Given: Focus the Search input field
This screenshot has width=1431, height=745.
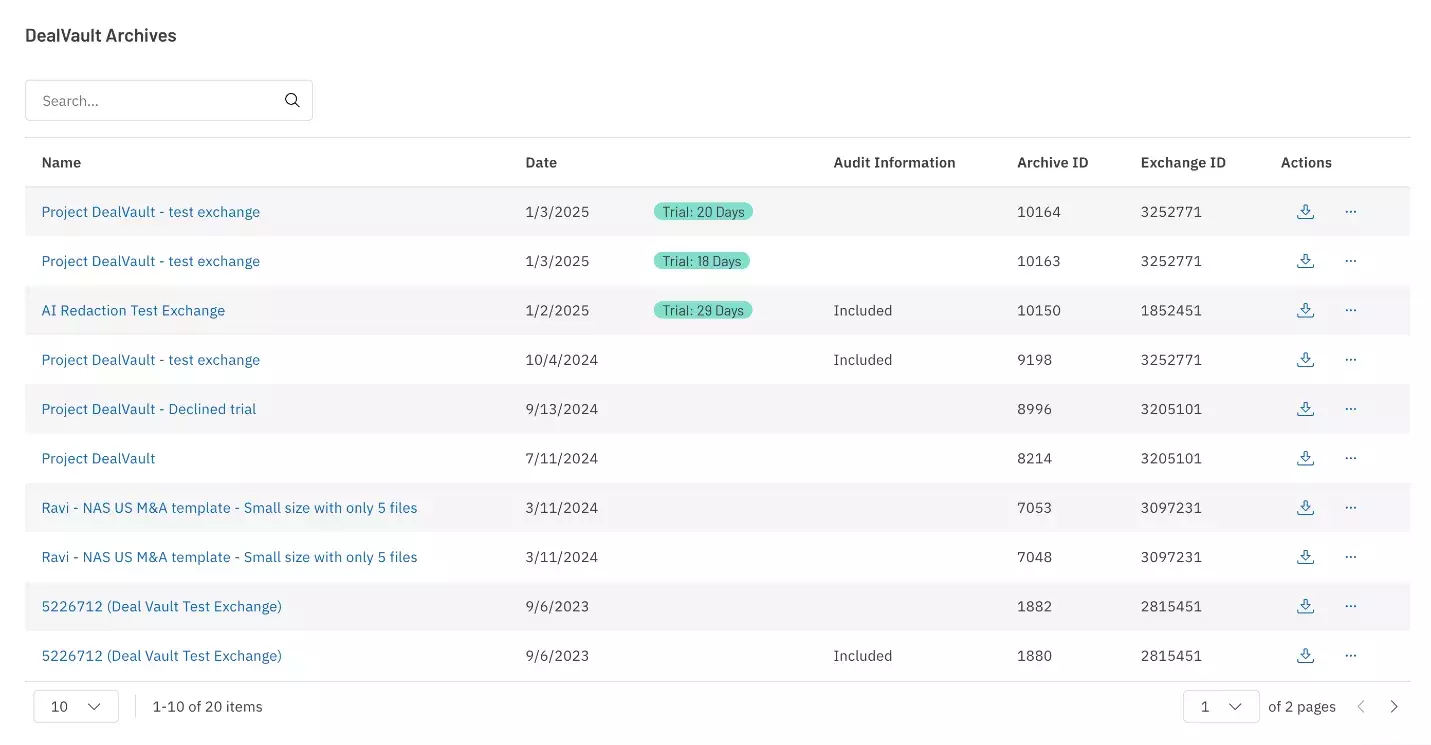Looking at the screenshot, I should coord(155,101).
